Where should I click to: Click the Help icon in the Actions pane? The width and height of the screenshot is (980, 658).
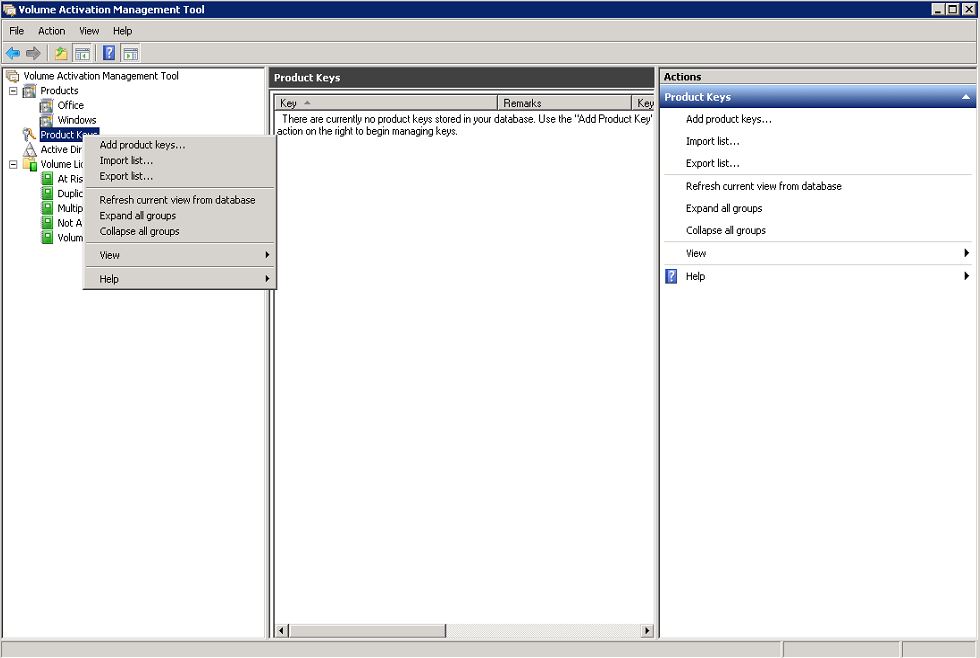[x=670, y=276]
